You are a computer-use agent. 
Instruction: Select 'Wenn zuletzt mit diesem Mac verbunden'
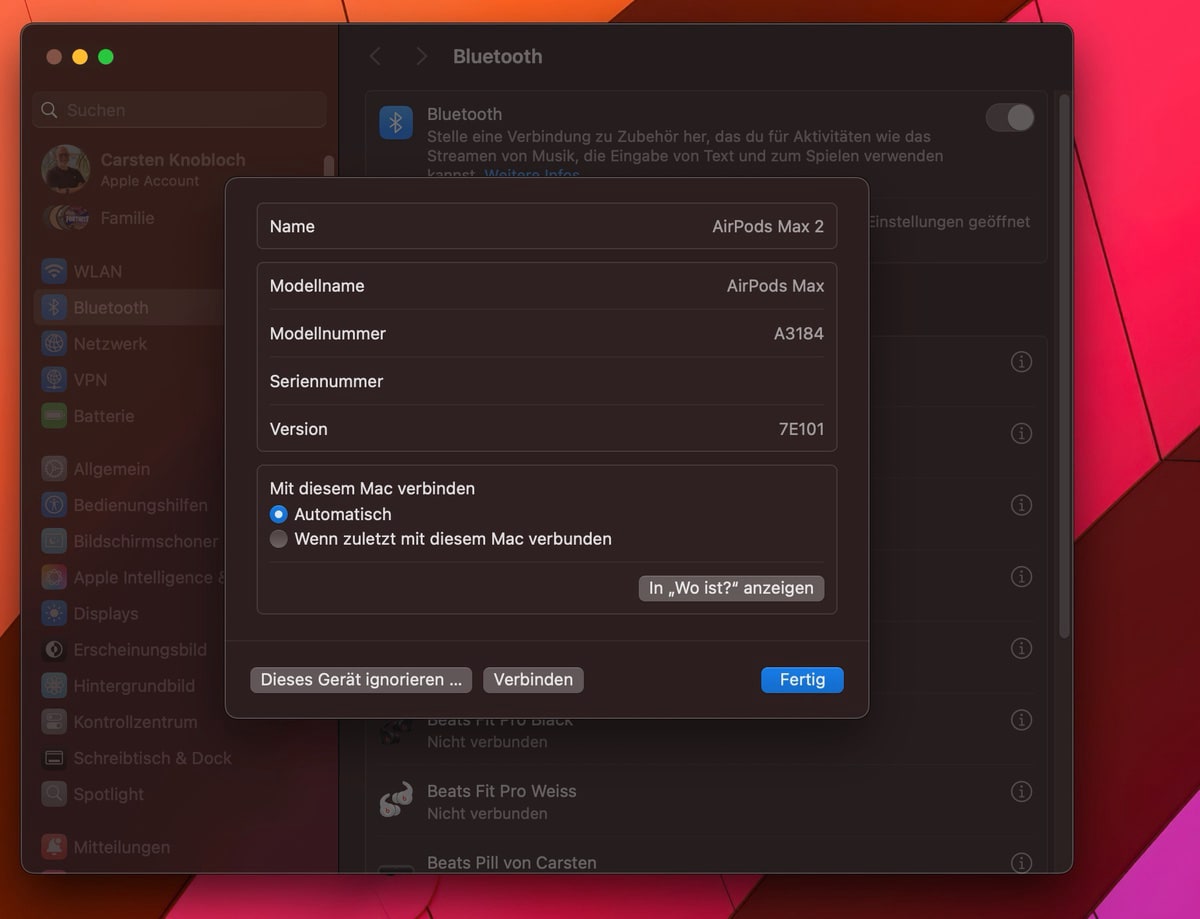279,539
